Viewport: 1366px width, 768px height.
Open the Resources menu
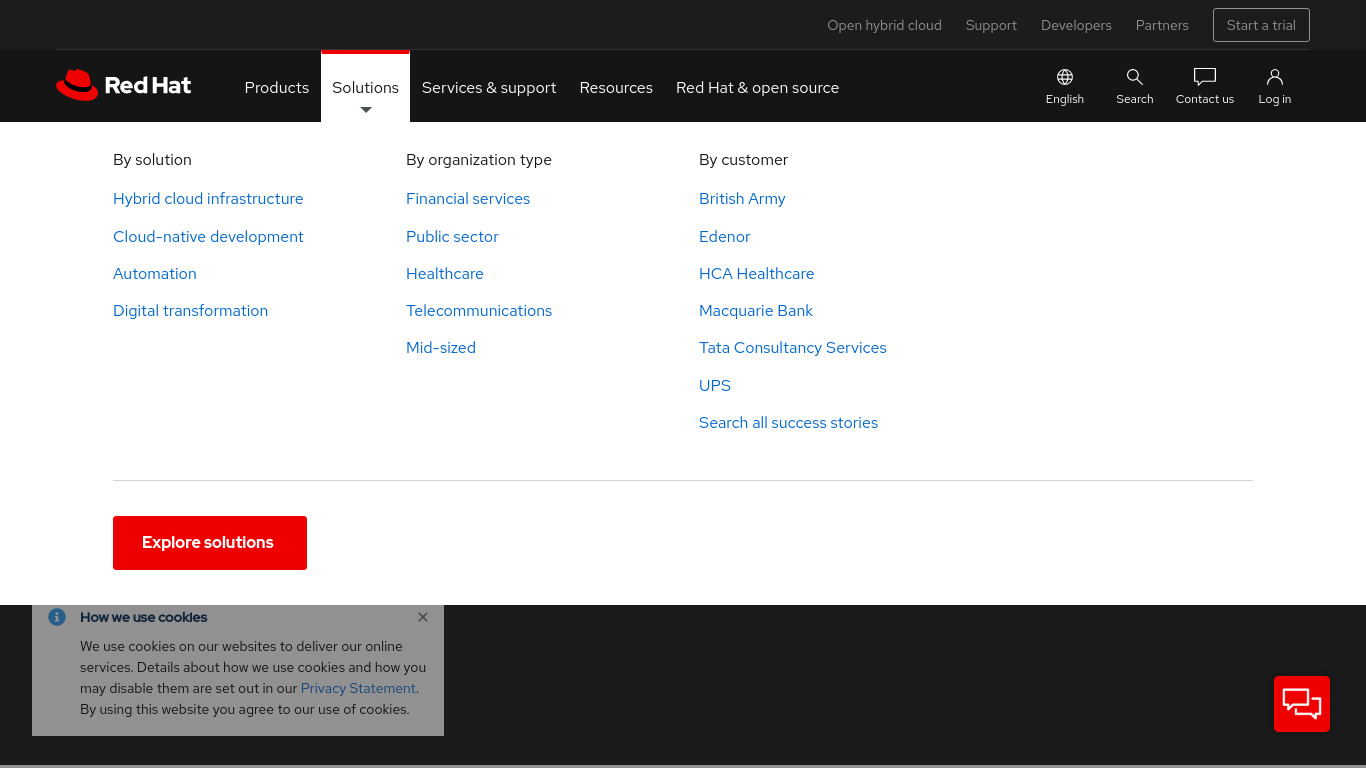pyautogui.click(x=616, y=87)
